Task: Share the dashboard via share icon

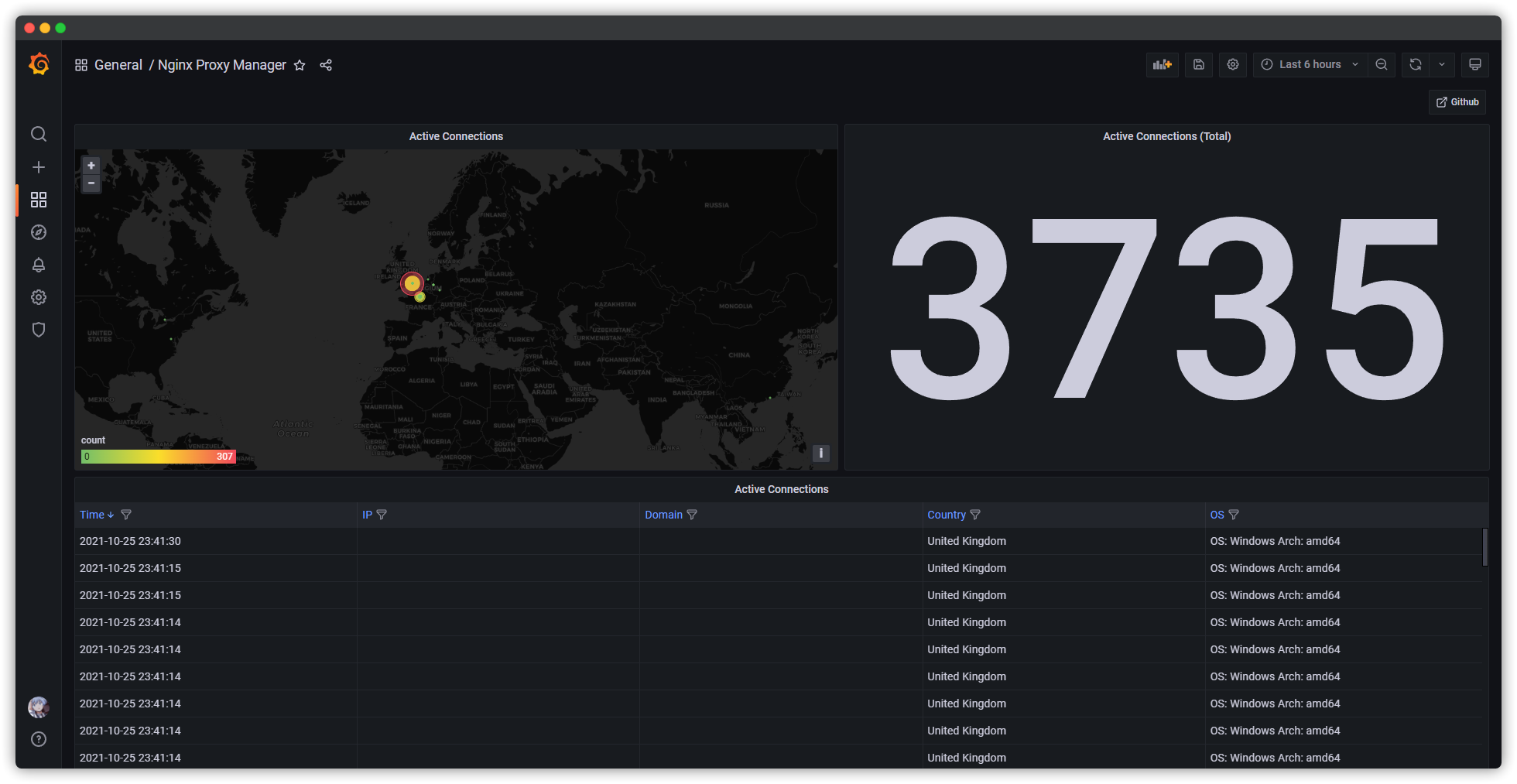Action: [x=326, y=65]
